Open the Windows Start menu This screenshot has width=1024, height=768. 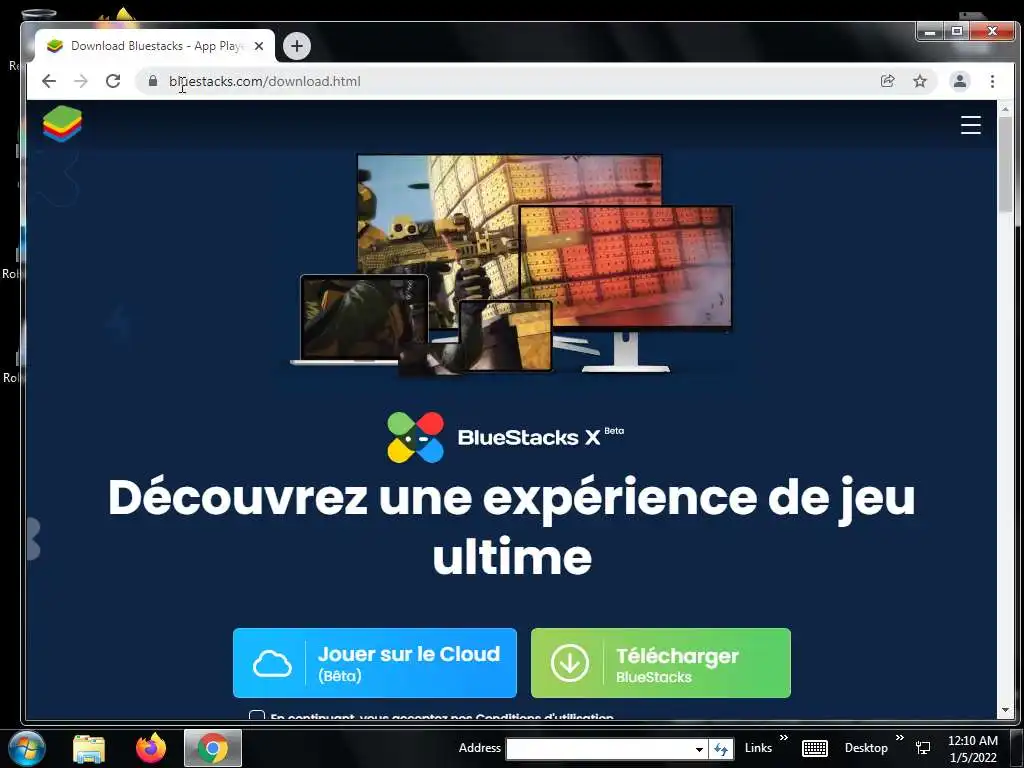[x=26, y=748]
